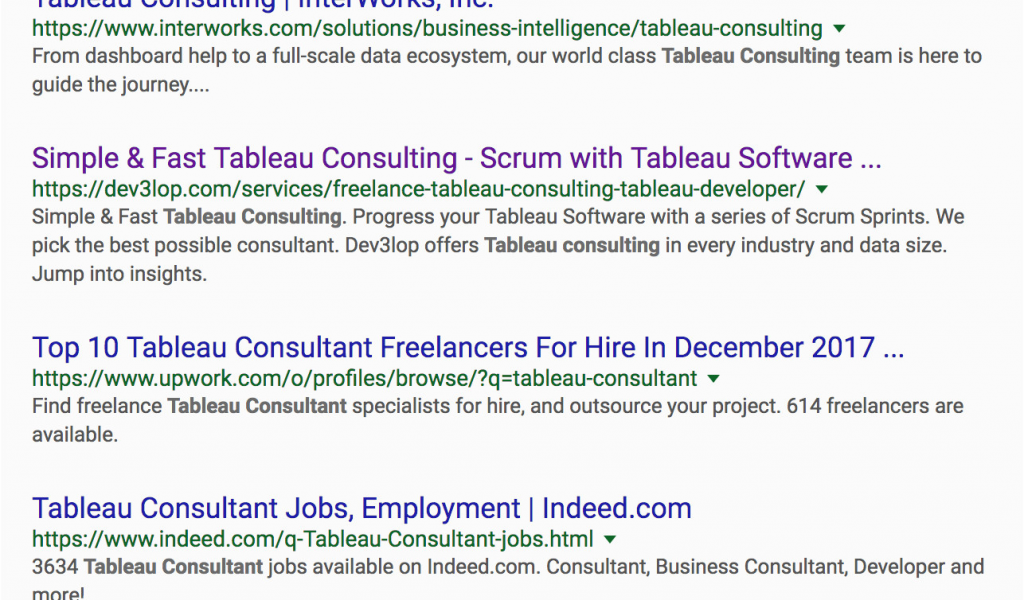Click the upwork.com profiles URL
The image size is (1024, 600).
coord(364,379)
